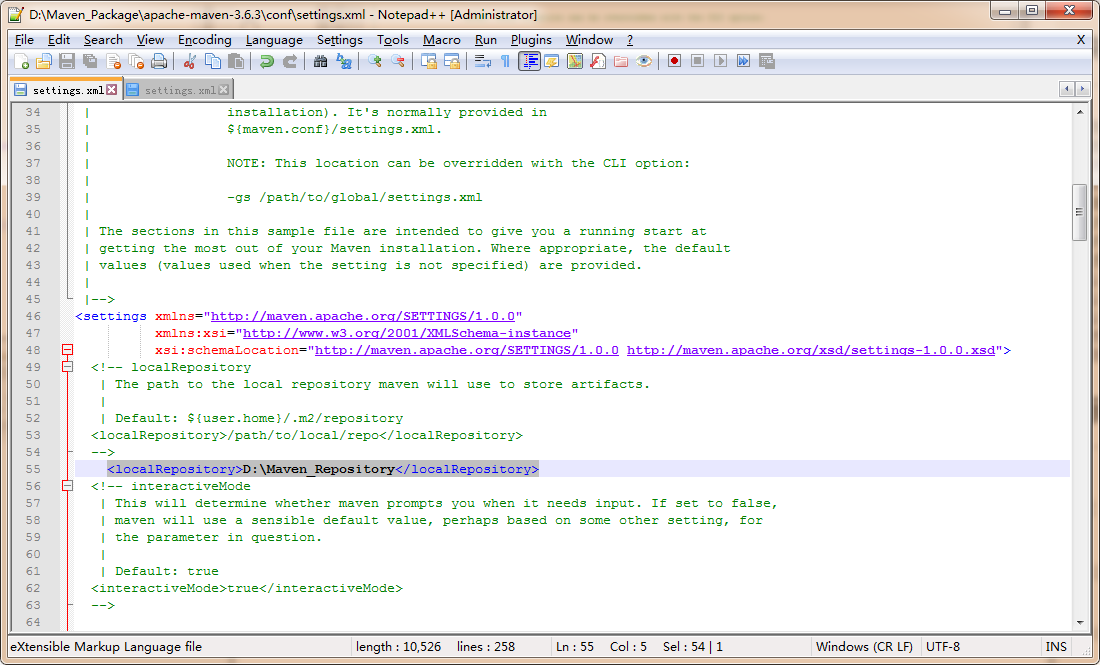Stop macro recording square icon

tap(697, 62)
